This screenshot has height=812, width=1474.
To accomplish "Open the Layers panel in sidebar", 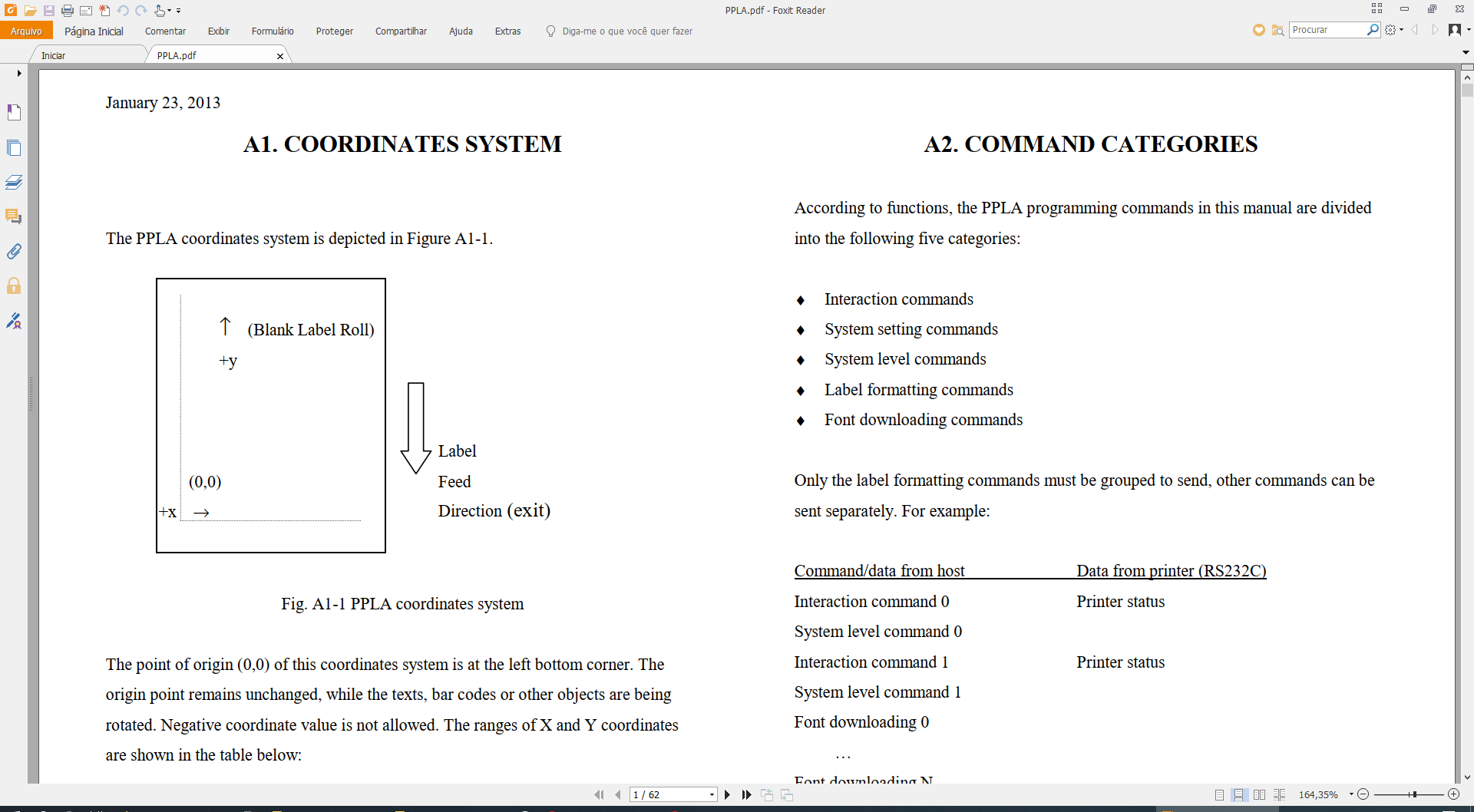I will [14, 182].
